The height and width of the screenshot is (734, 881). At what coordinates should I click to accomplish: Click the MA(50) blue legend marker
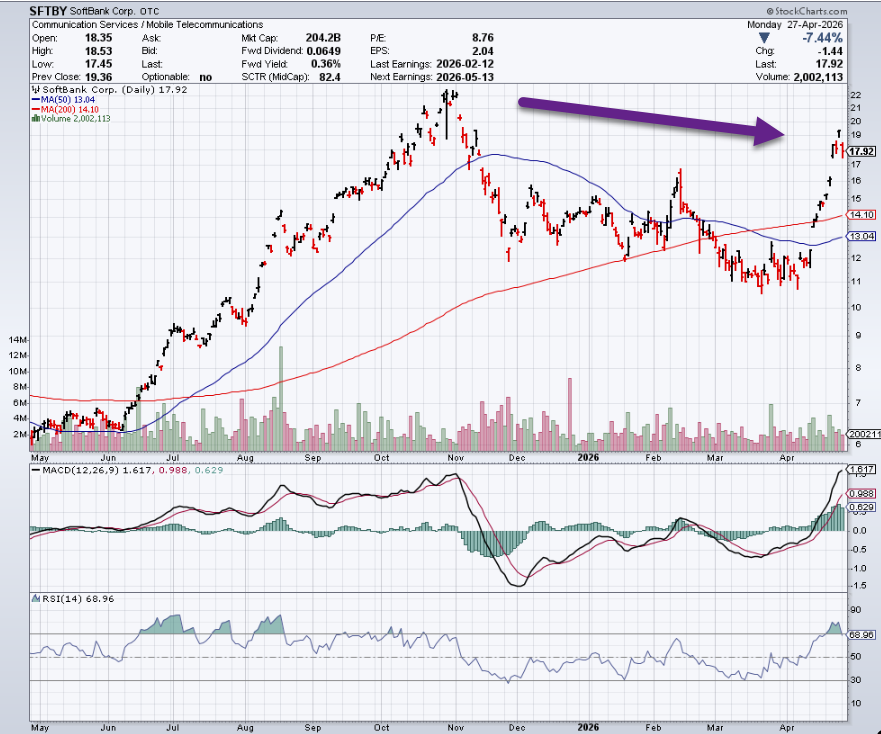pos(34,99)
